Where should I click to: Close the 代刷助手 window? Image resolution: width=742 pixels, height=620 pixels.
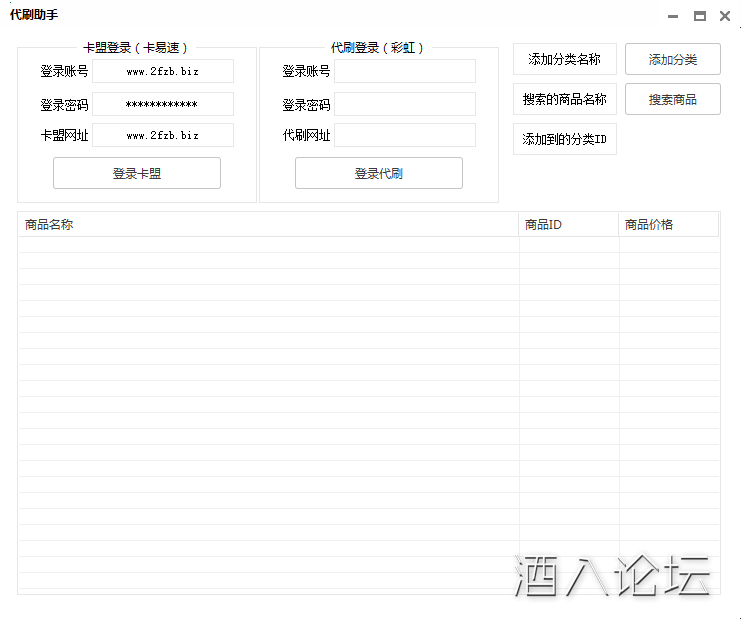(x=725, y=16)
